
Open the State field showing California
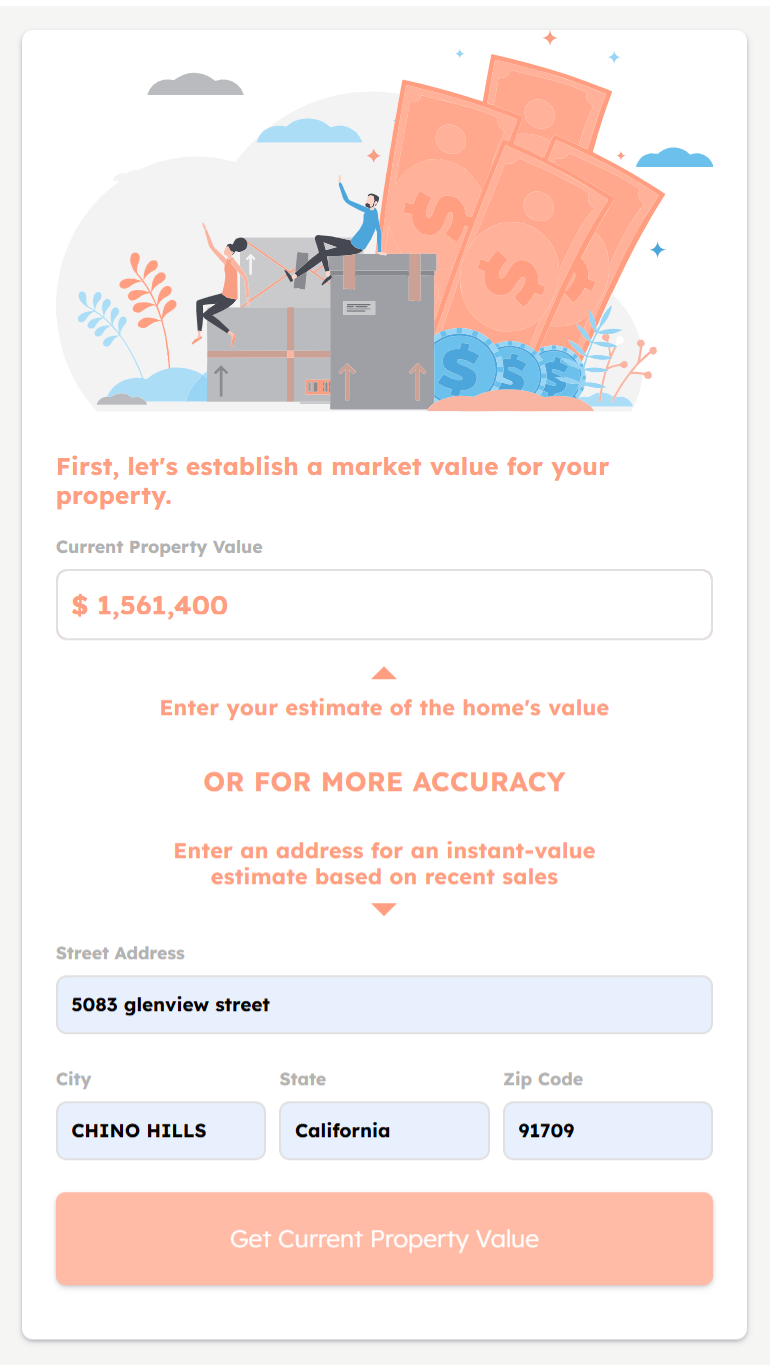point(384,1131)
